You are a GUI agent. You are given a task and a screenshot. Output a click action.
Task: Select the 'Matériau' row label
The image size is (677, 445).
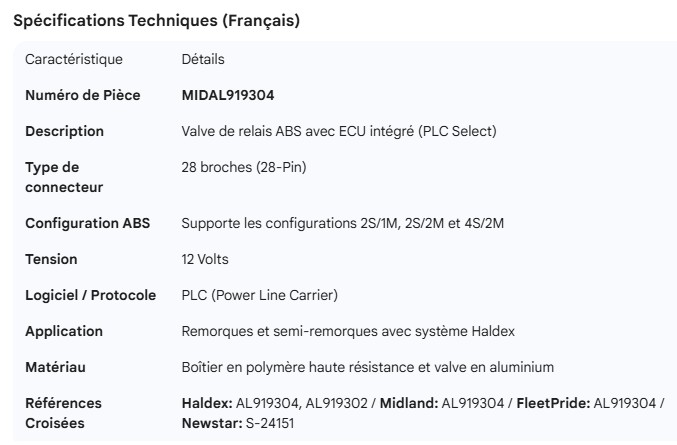click(x=55, y=367)
